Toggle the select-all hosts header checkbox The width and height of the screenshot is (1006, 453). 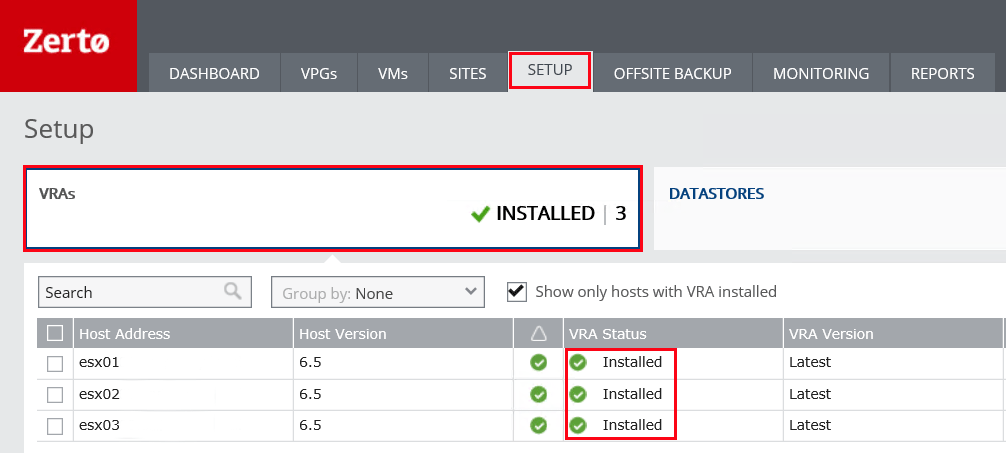55,333
